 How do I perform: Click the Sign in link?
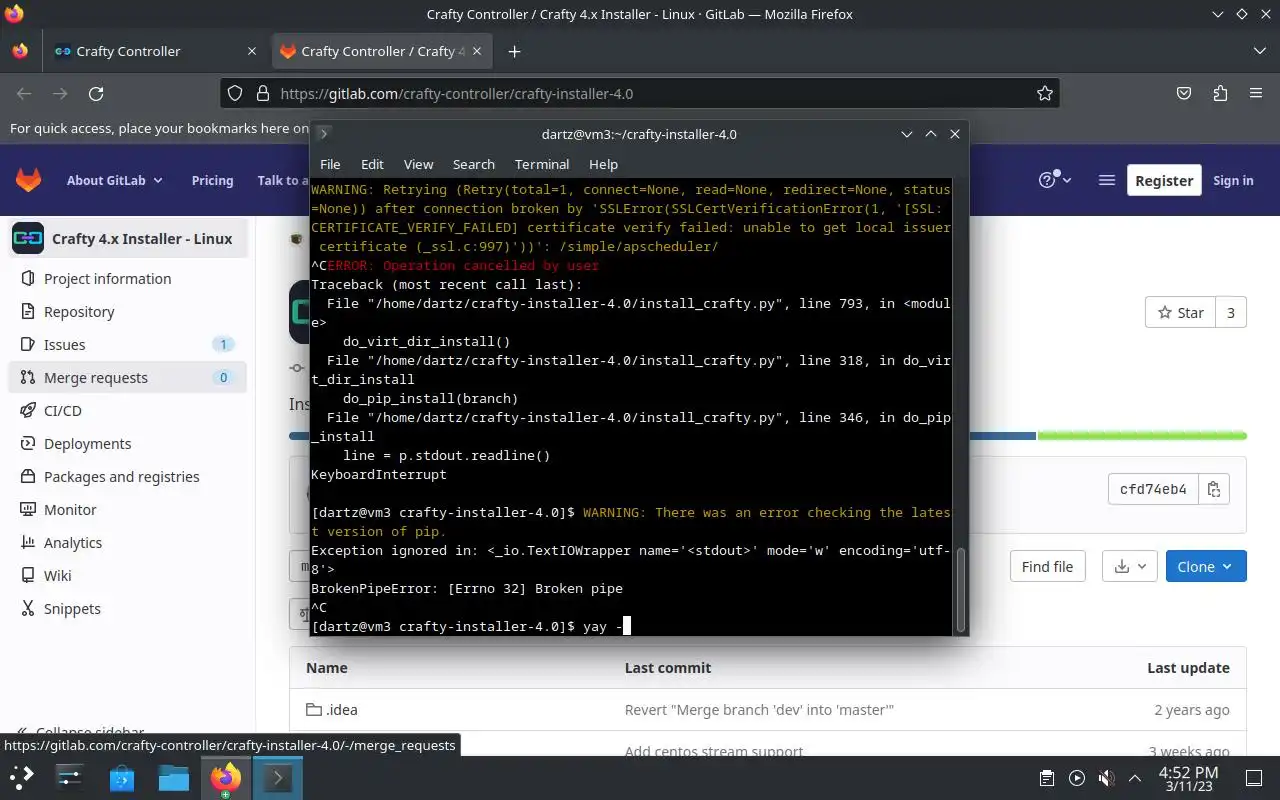tap(1233, 180)
